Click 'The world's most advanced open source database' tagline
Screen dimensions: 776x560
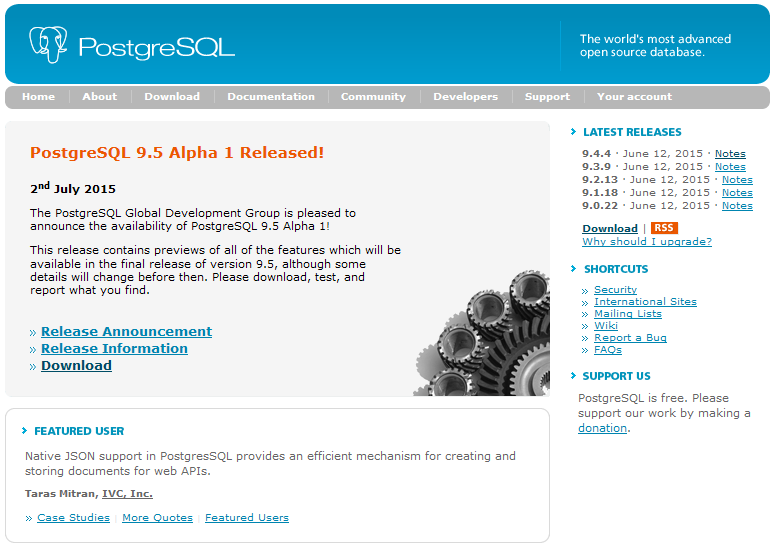[x=655, y=46]
